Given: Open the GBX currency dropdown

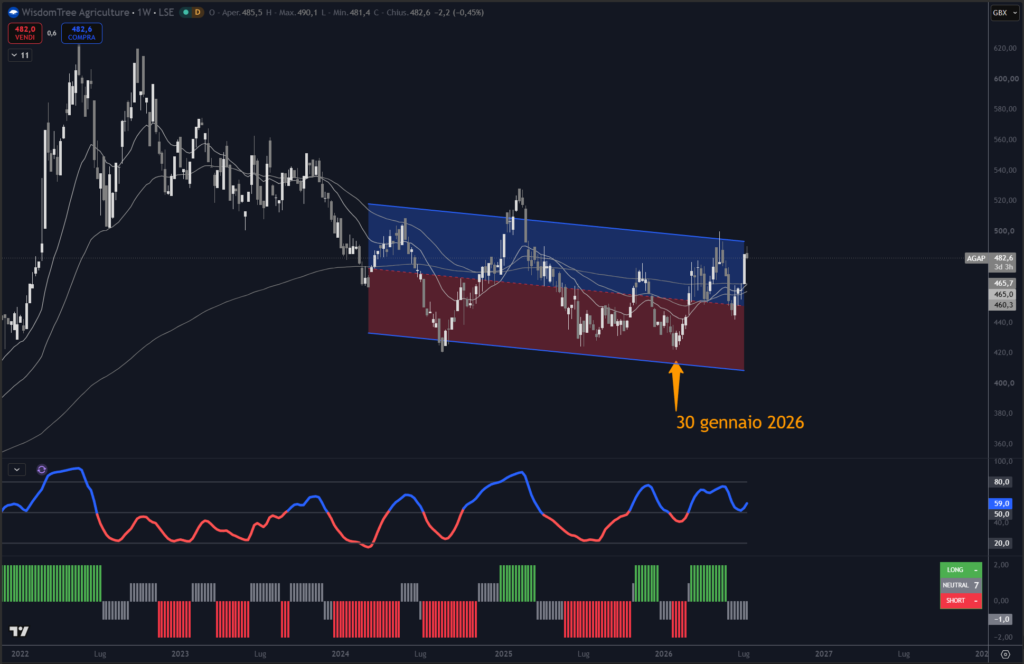Looking at the screenshot, I should click(1004, 12).
